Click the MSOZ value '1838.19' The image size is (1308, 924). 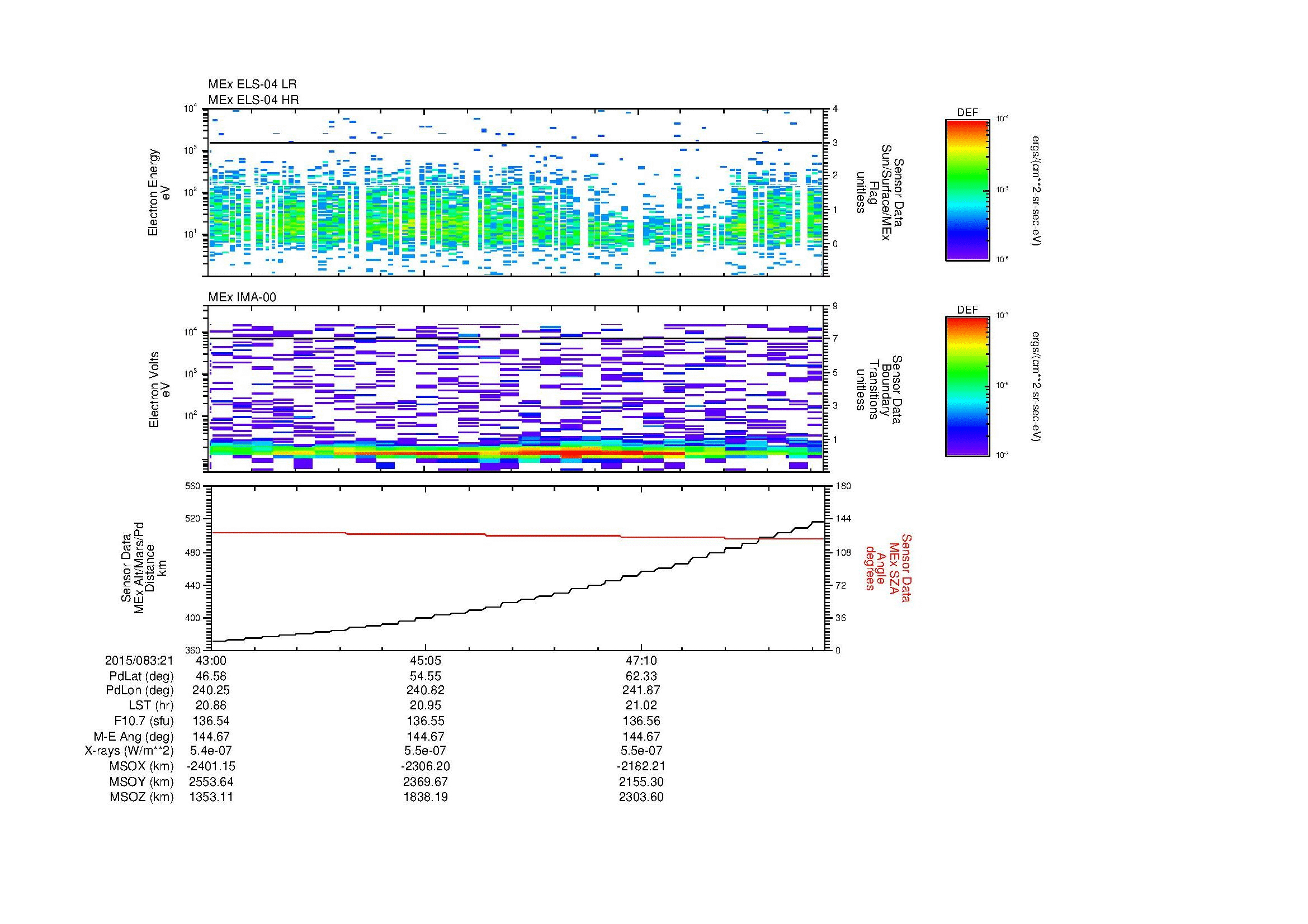(426, 797)
